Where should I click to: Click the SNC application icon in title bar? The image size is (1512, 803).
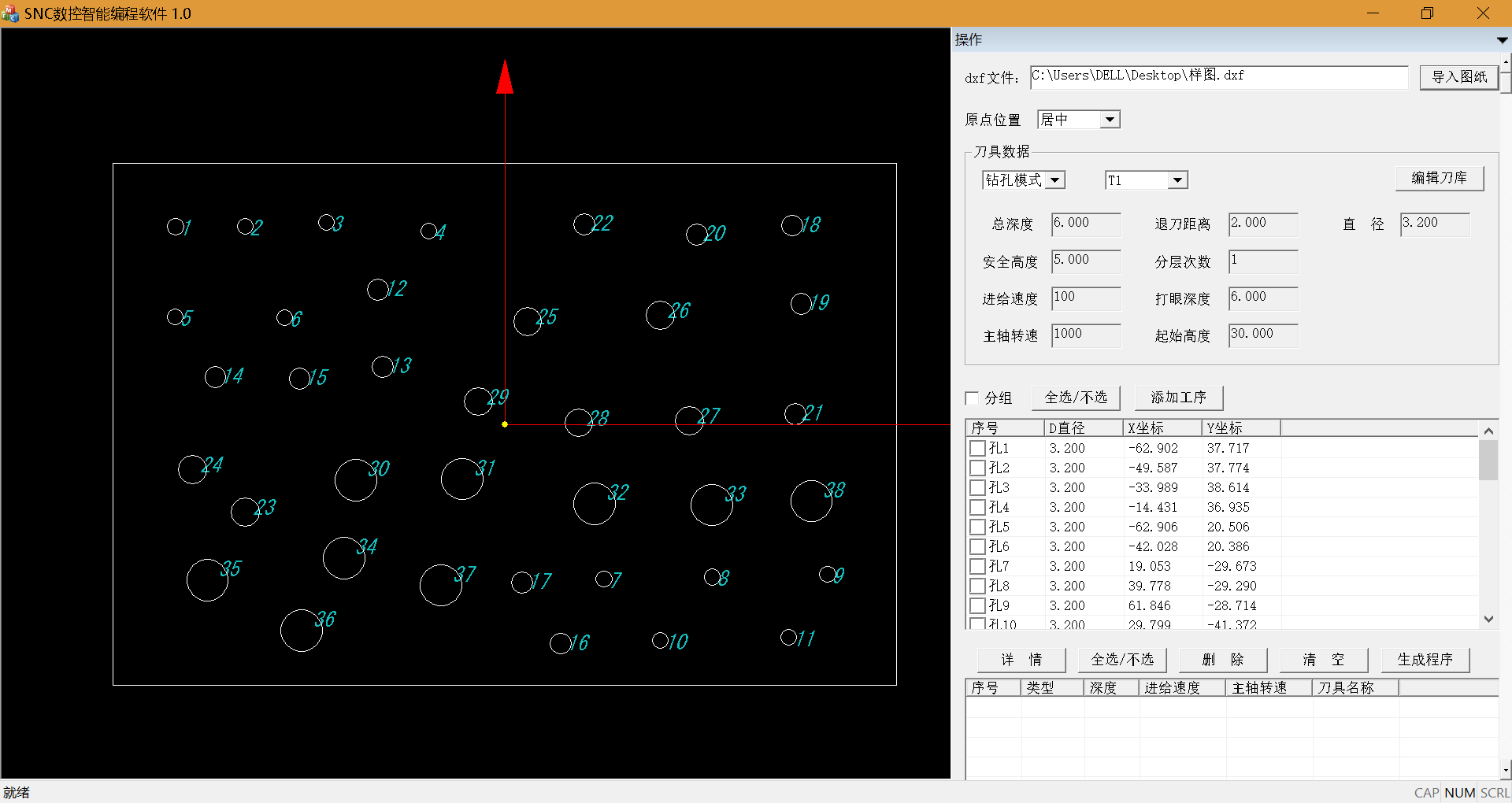point(10,13)
